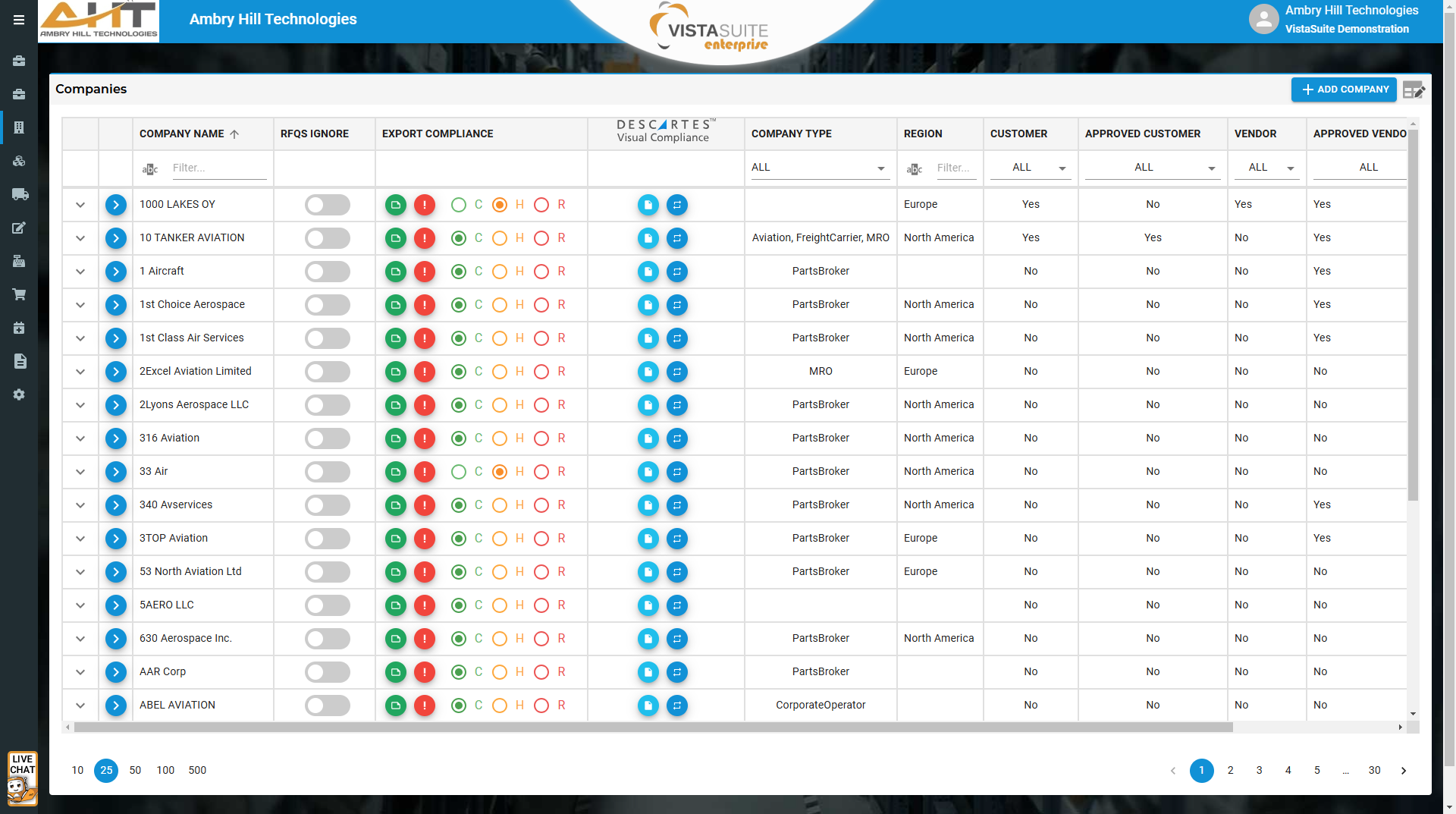Click the red alert icon for 10 TANKER AVIATION
This screenshot has width=1456, height=814.
pos(425,238)
